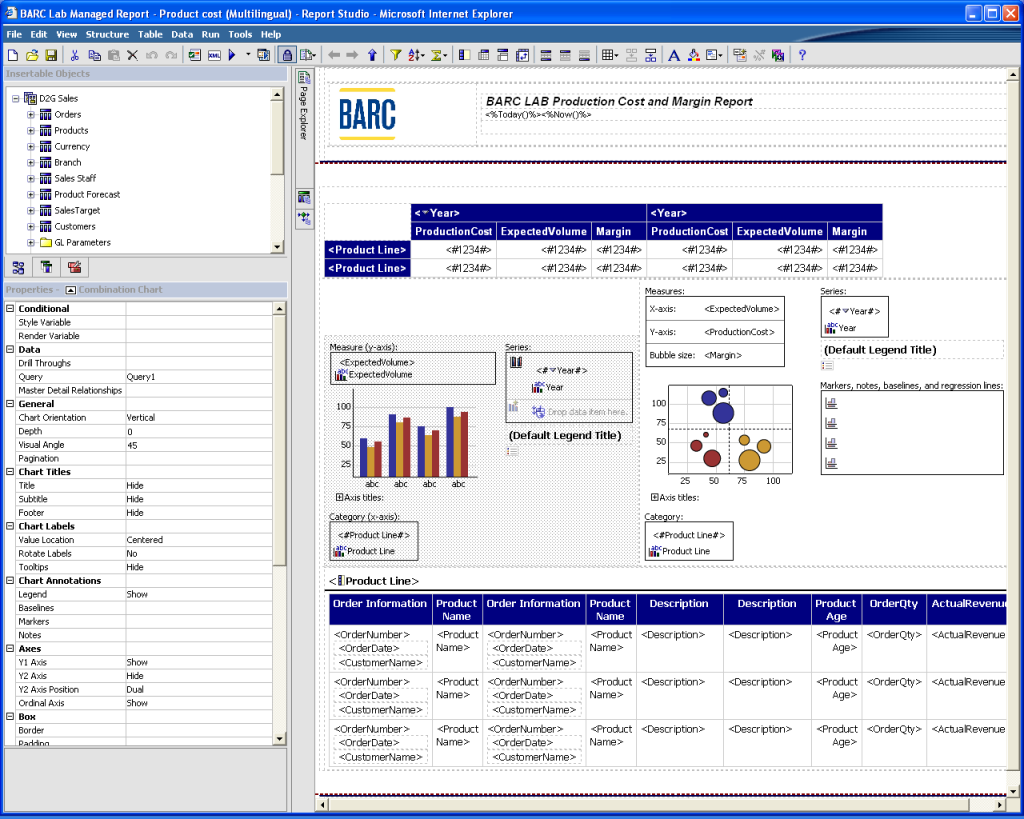Select the BARC logo image in the header
The width and height of the screenshot is (1024, 819).
[367, 114]
